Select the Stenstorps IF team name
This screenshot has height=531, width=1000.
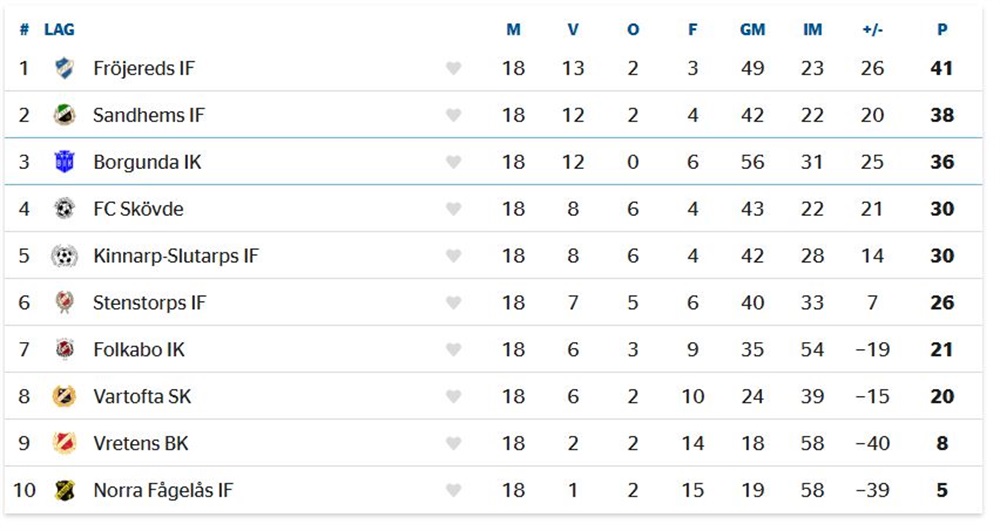(149, 303)
